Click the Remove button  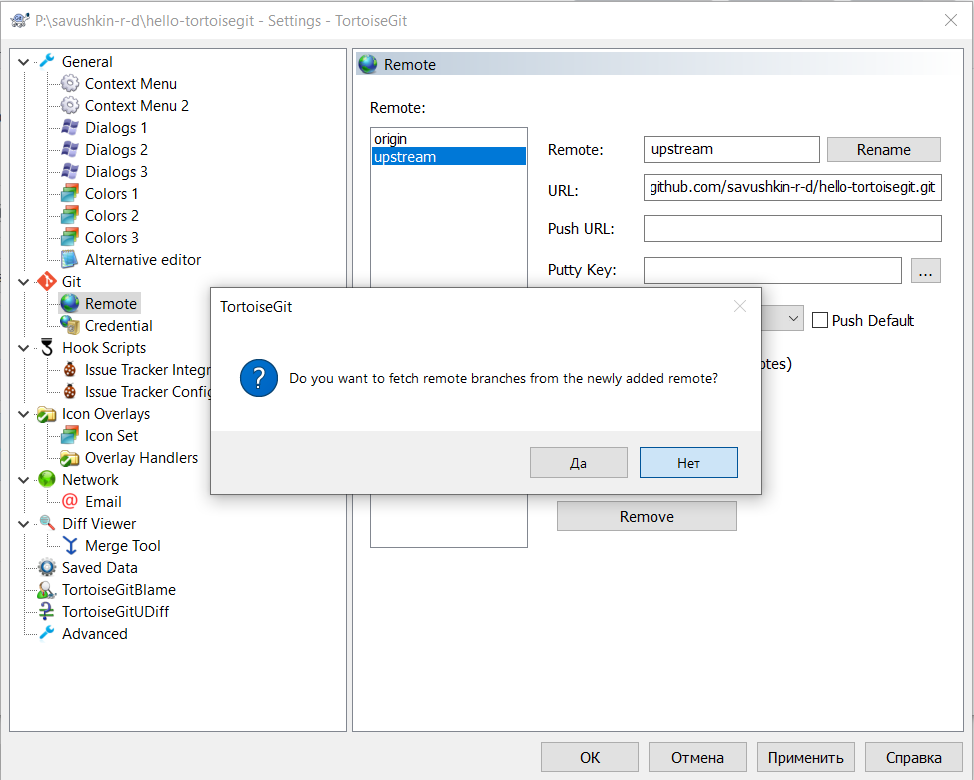point(647,516)
